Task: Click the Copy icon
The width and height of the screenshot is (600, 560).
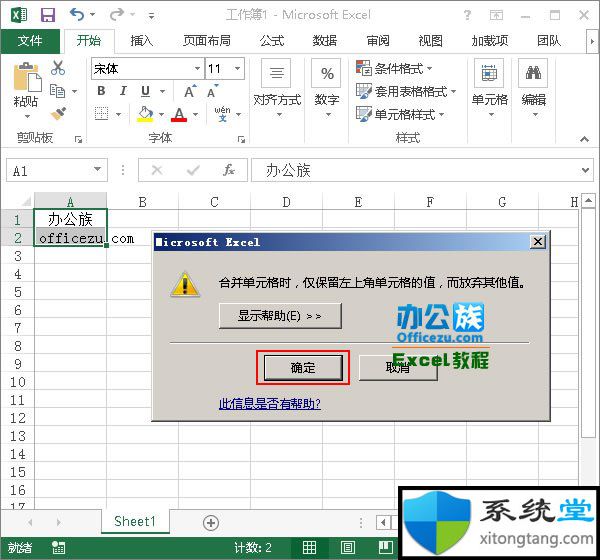Action: 58,91
